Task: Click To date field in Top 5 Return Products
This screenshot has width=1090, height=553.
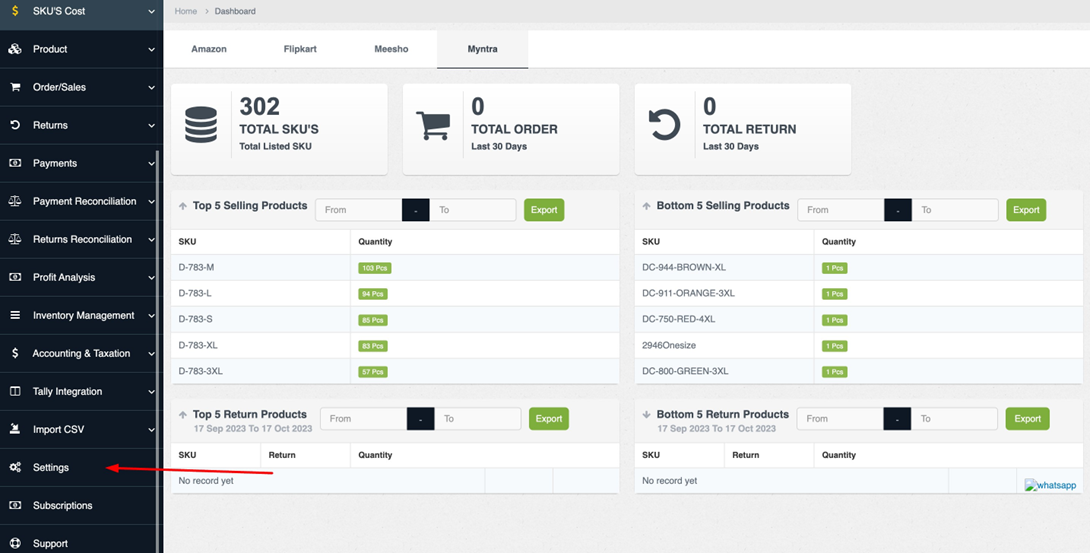Action: [x=478, y=418]
